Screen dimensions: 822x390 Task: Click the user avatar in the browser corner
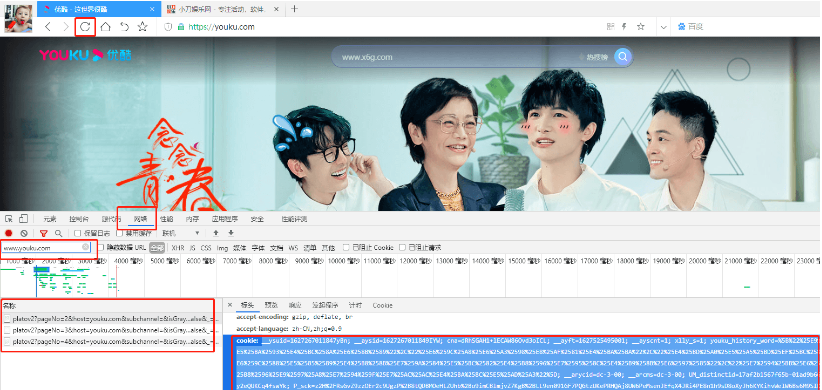(18, 19)
